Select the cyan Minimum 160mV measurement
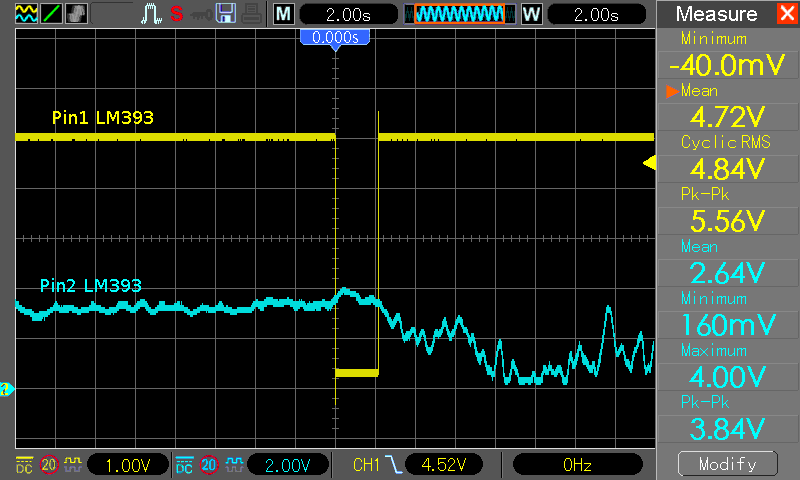800x480 pixels. 728,315
